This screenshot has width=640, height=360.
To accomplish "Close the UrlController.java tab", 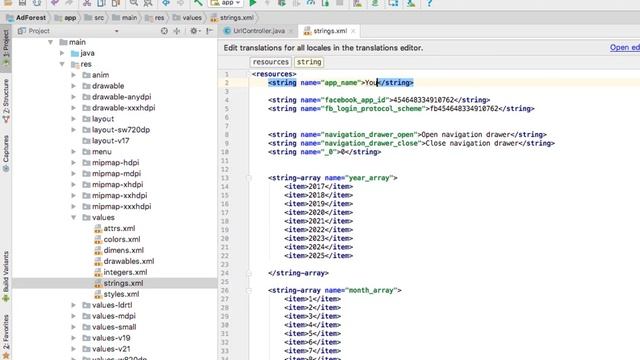I will 291,31.
